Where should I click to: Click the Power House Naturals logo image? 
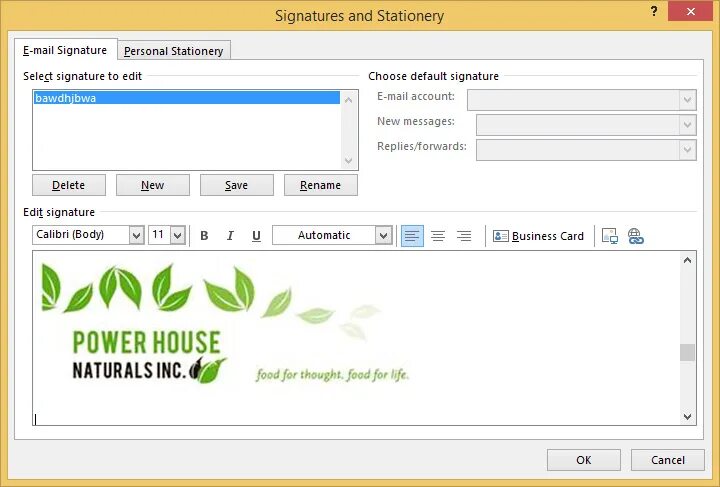[225, 325]
